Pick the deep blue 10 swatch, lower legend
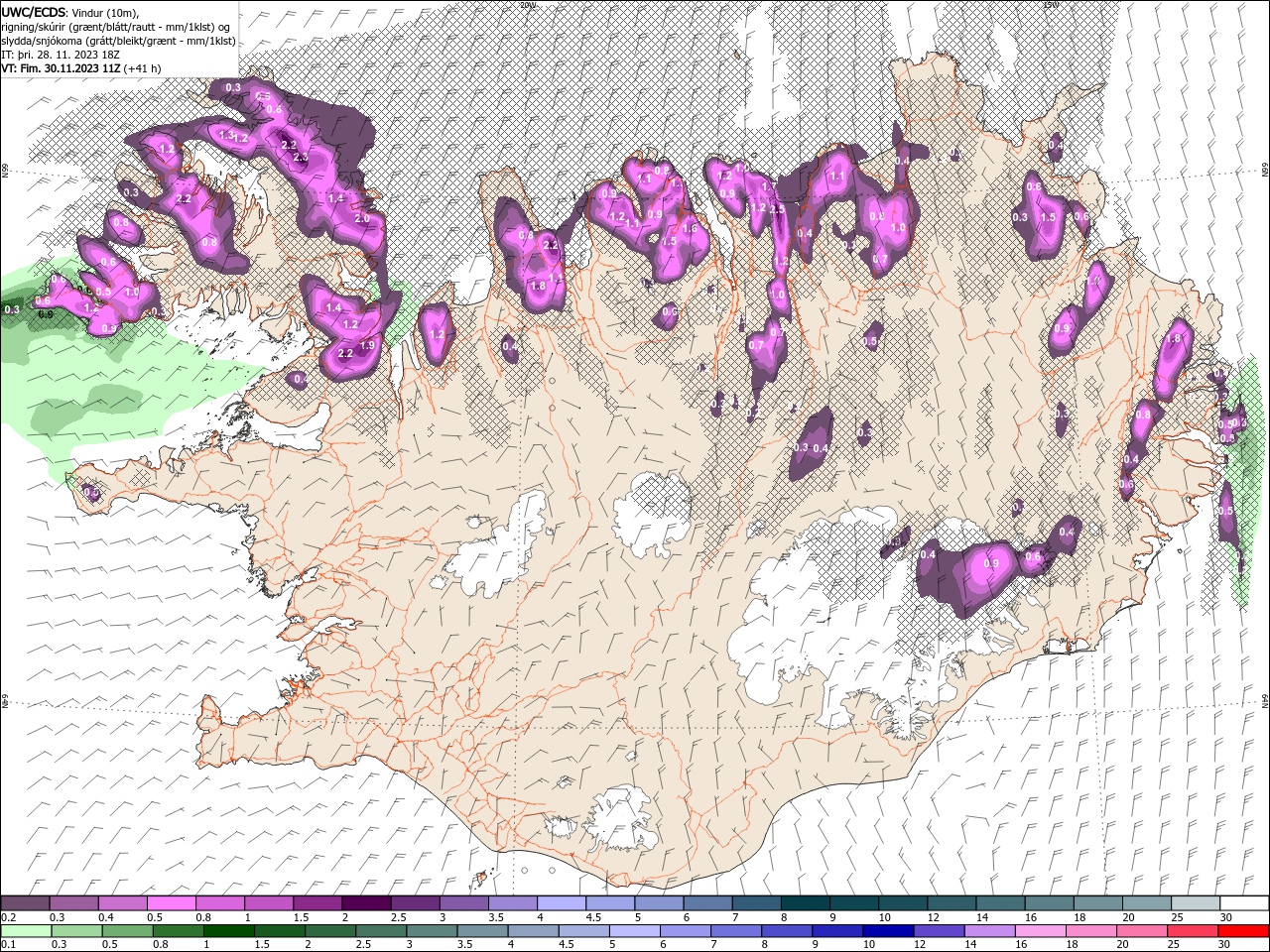Screen dimensions: 1270x952 click(x=886, y=931)
